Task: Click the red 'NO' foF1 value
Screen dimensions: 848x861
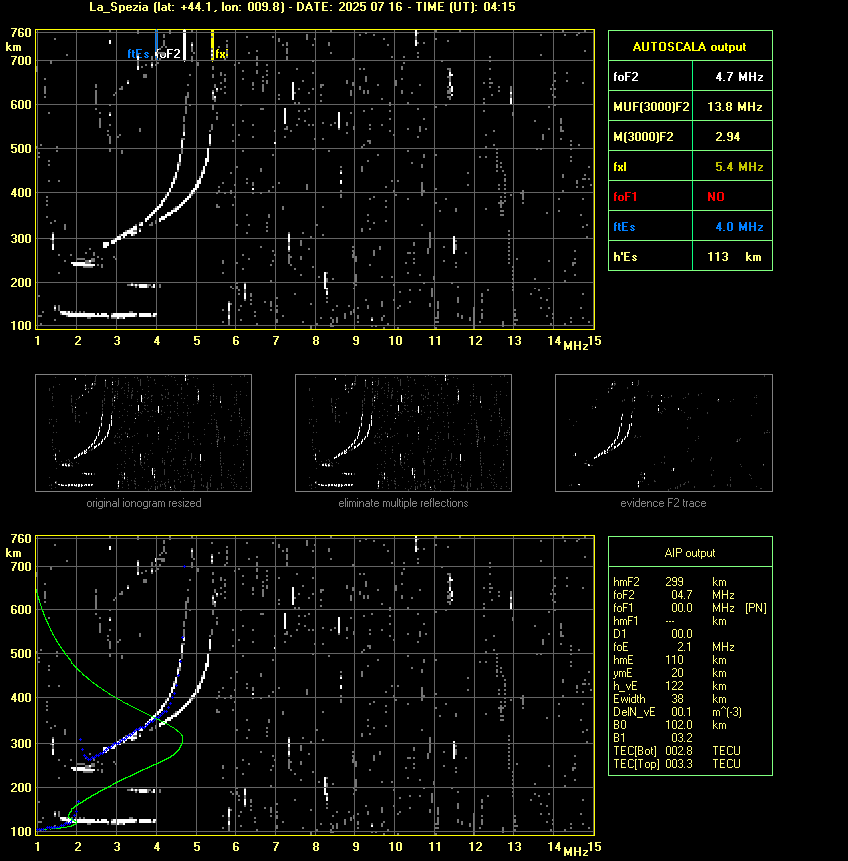Action: 716,197
